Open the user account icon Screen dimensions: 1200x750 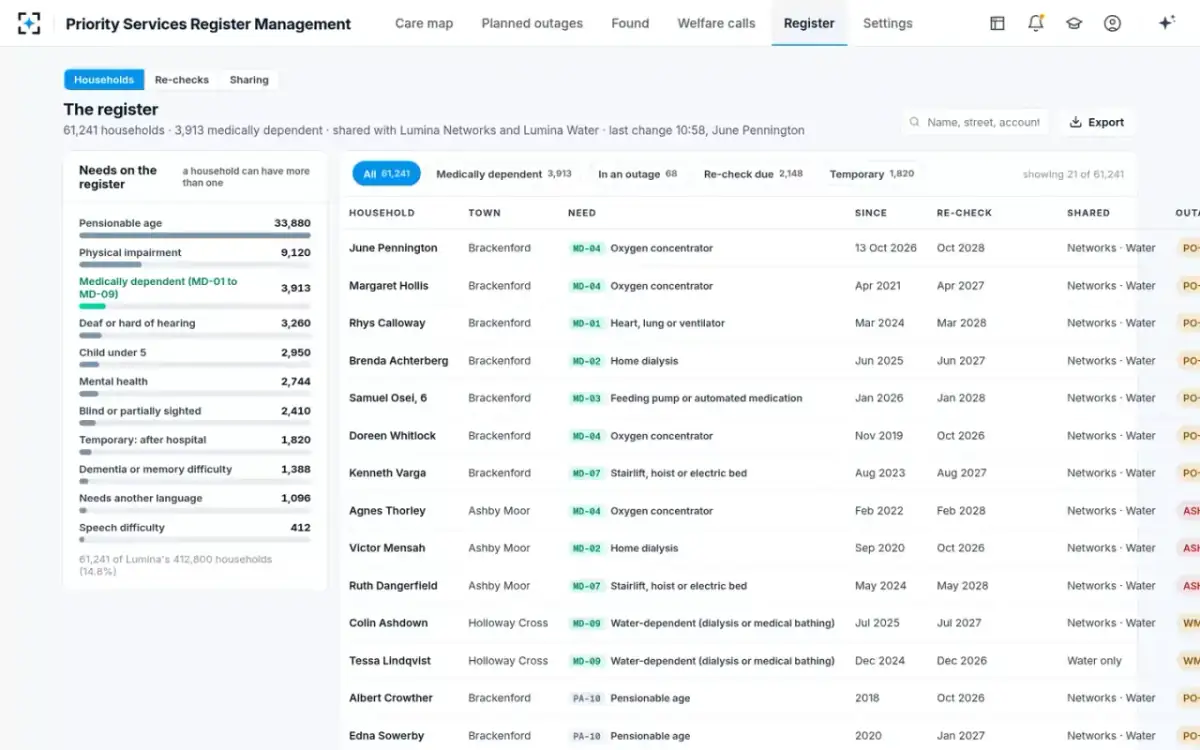point(1112,23)
